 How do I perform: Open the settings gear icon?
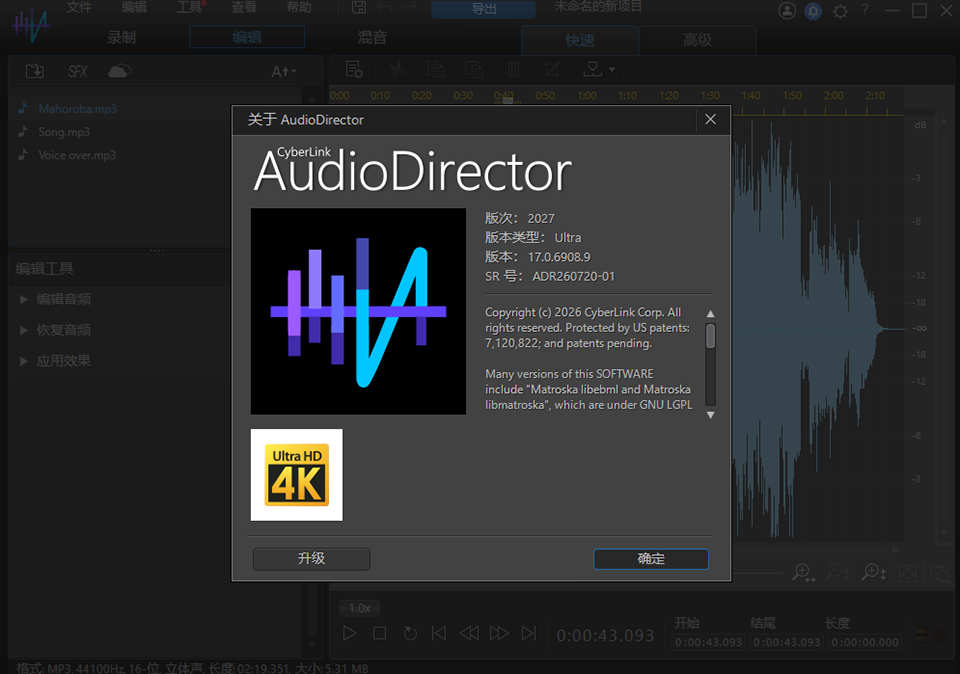(x=840, y=11)
